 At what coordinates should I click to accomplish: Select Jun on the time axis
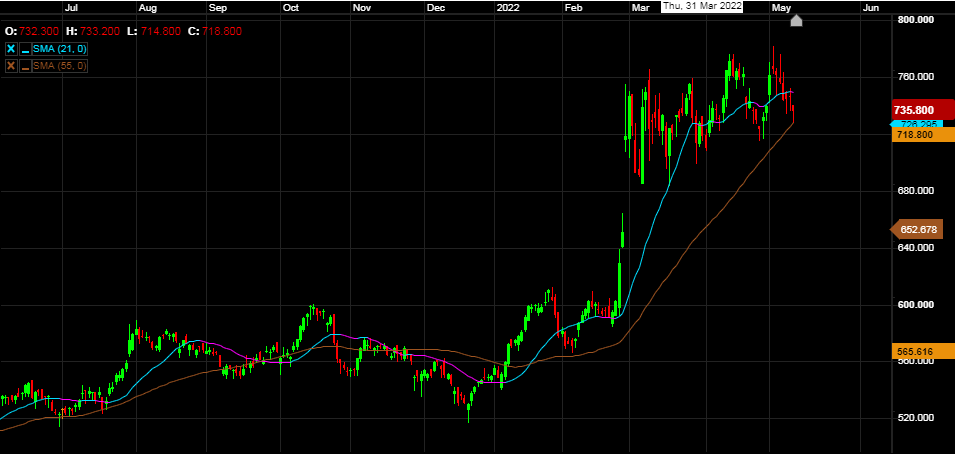(870, 7)
